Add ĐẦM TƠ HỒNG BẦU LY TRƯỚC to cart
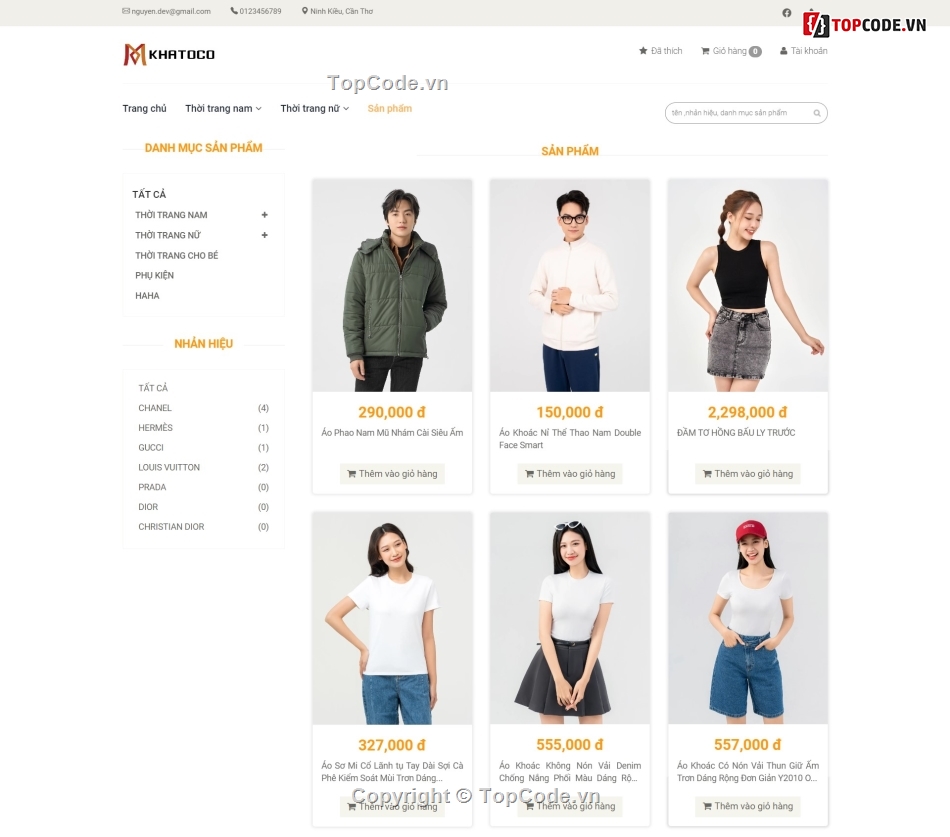 pyautogui.click(x=747, y=474)
